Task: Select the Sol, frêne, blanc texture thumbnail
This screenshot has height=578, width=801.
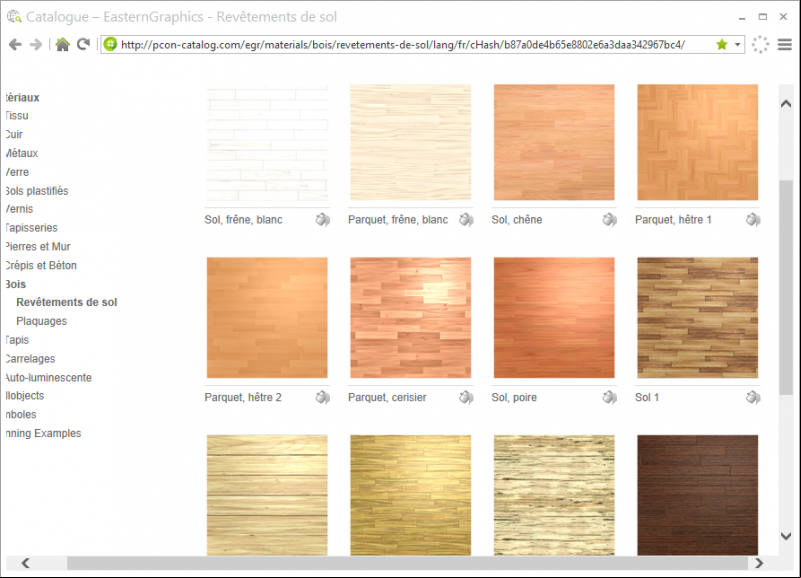Action: point(267,143)
